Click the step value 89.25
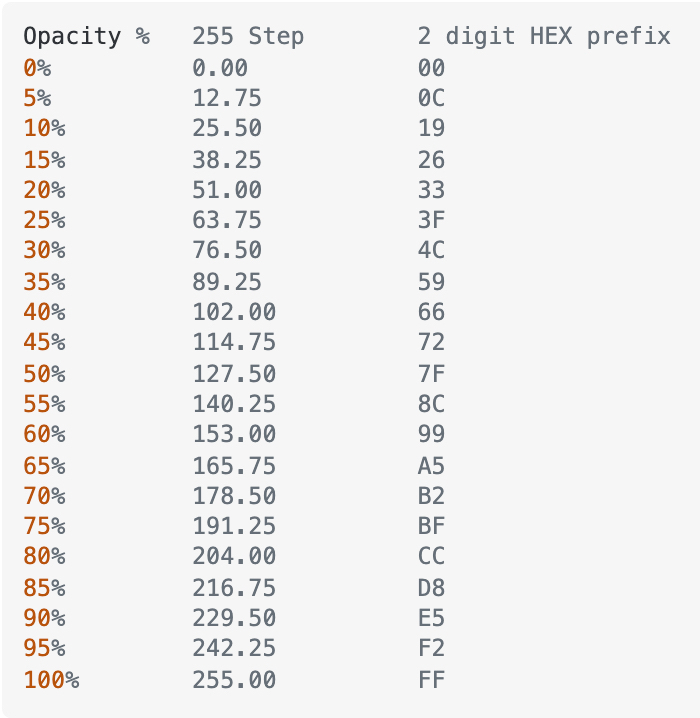 227,282
